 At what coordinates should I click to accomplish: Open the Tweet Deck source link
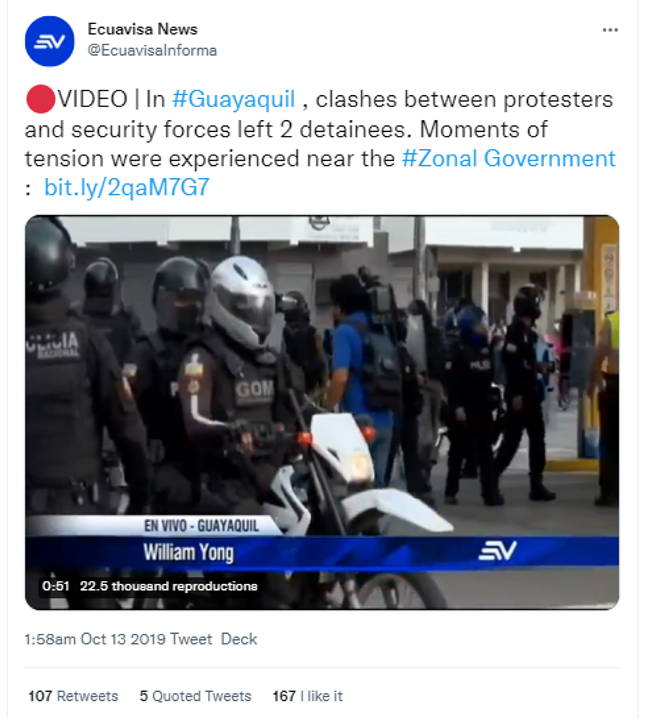213,639
